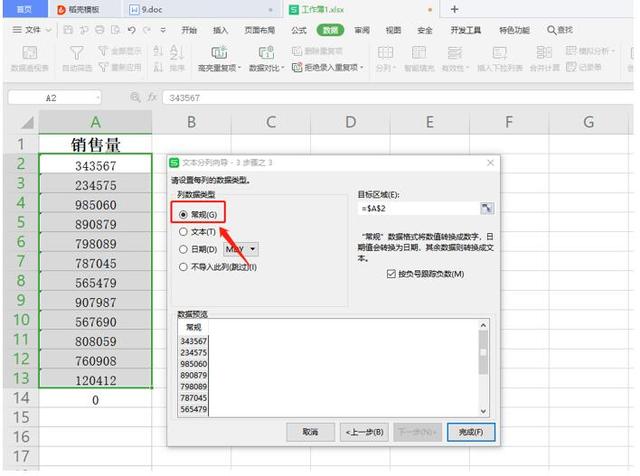The width and height of the screenshot is (640, 476).
Task: Open the 公式 ribbon tab
Action: click(x=299, y=30)
